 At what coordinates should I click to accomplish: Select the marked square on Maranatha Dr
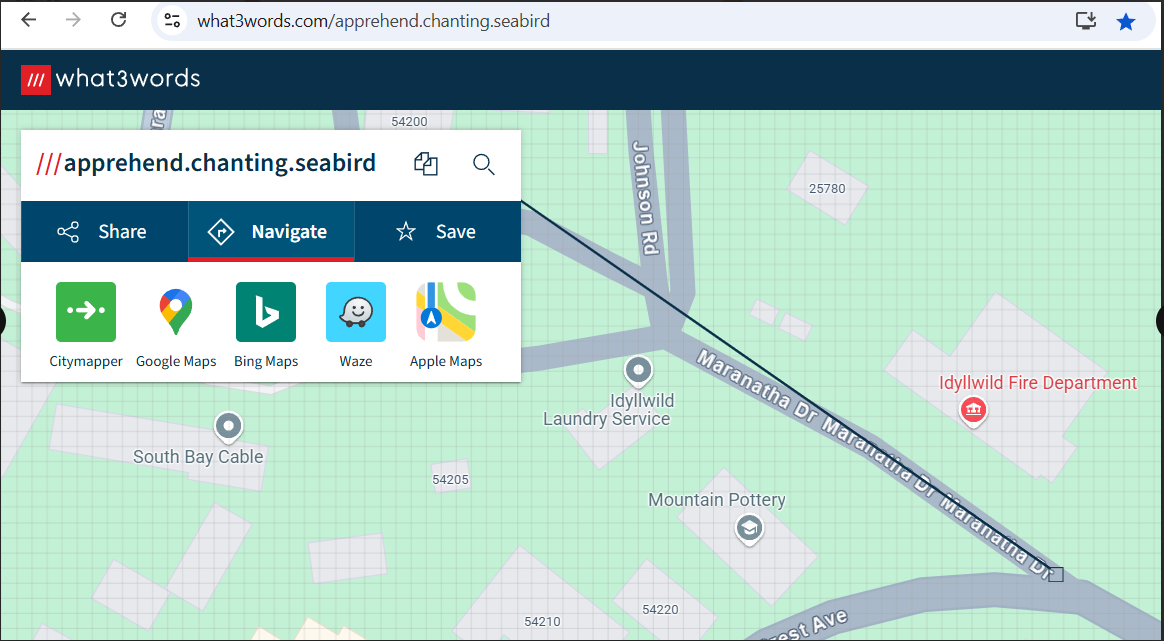1056,574
